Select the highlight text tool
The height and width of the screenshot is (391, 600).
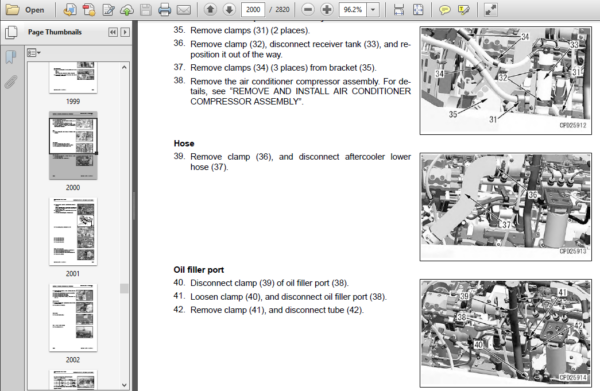pos(463,10)
